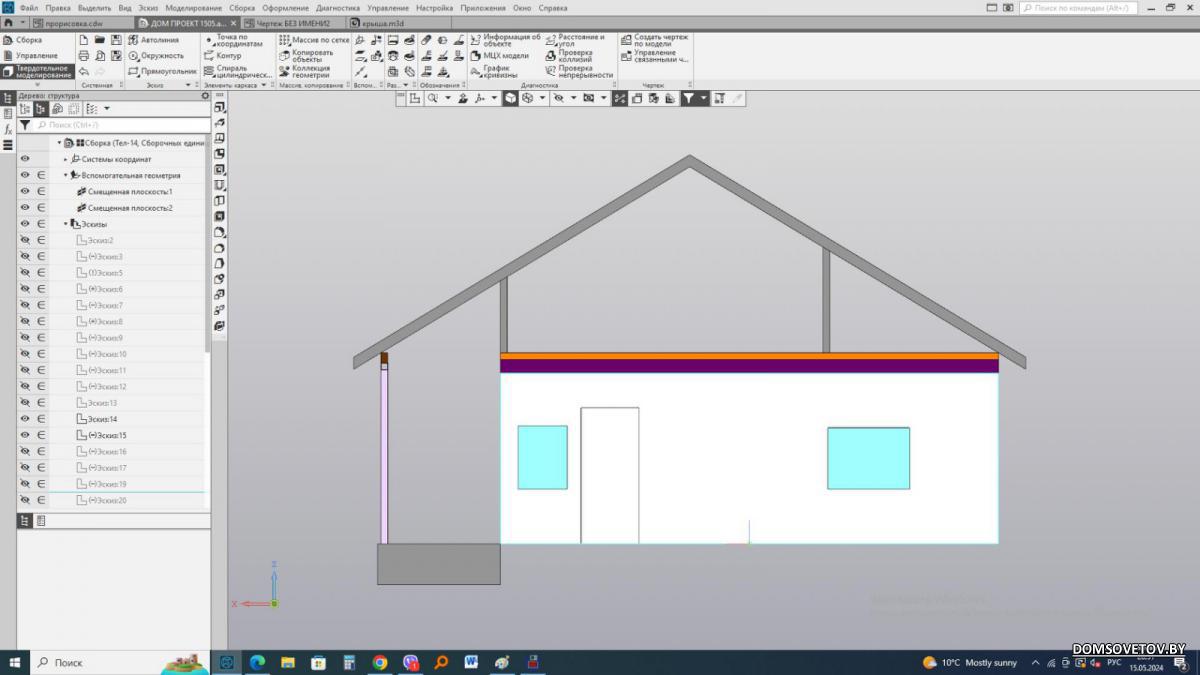The image size is (1200, 675).
Task: Collapse the Сборка root tree node
Action: pos(59,143)
